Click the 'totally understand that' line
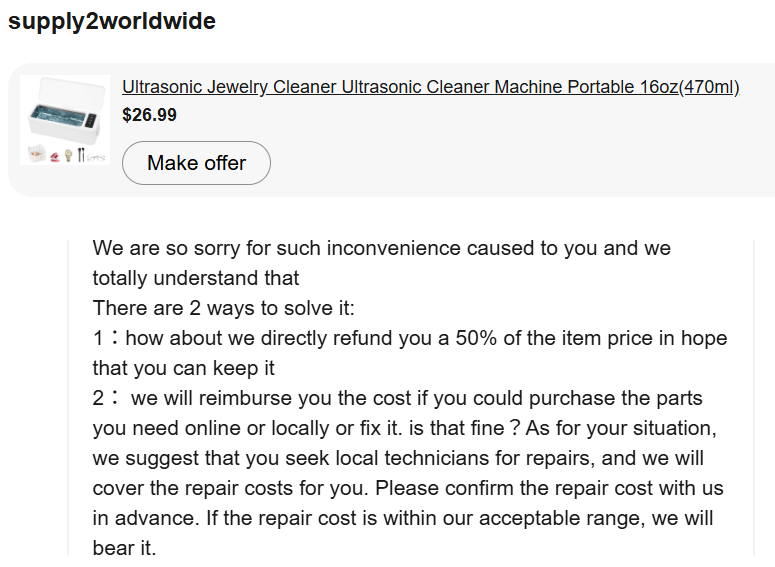Viewport: 775px width, 567px height. point(196,278)
